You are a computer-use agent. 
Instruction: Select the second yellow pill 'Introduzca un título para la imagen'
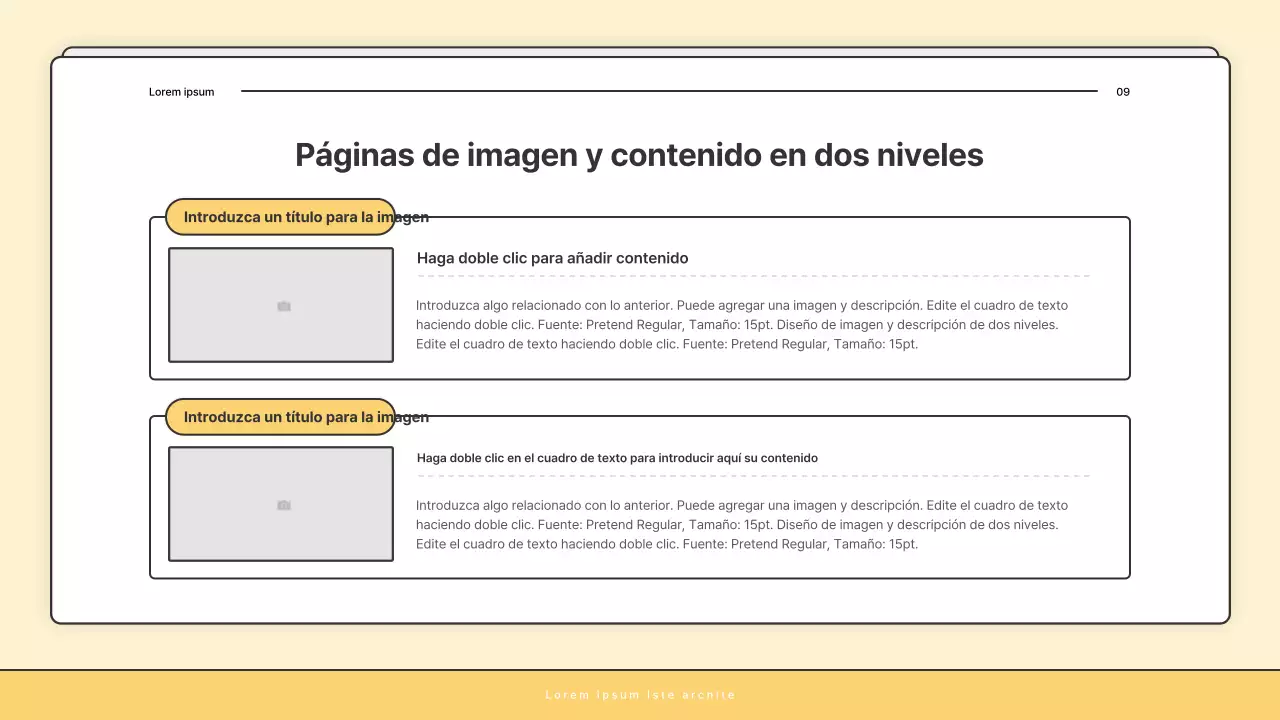278,417
